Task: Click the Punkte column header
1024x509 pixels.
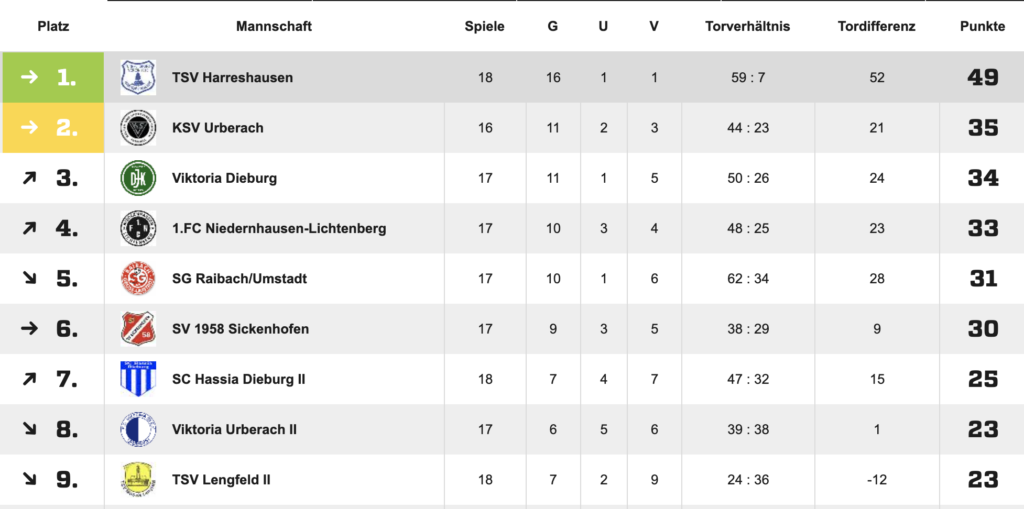Action: [x=983, y=27]
